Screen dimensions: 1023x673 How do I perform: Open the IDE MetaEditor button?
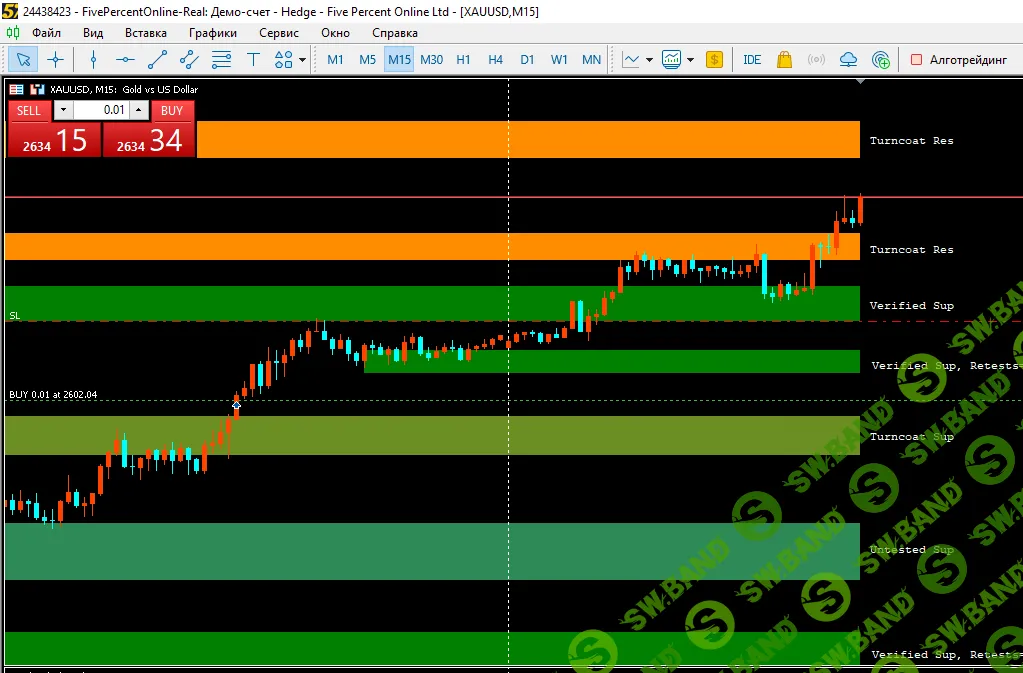point(752,59)
